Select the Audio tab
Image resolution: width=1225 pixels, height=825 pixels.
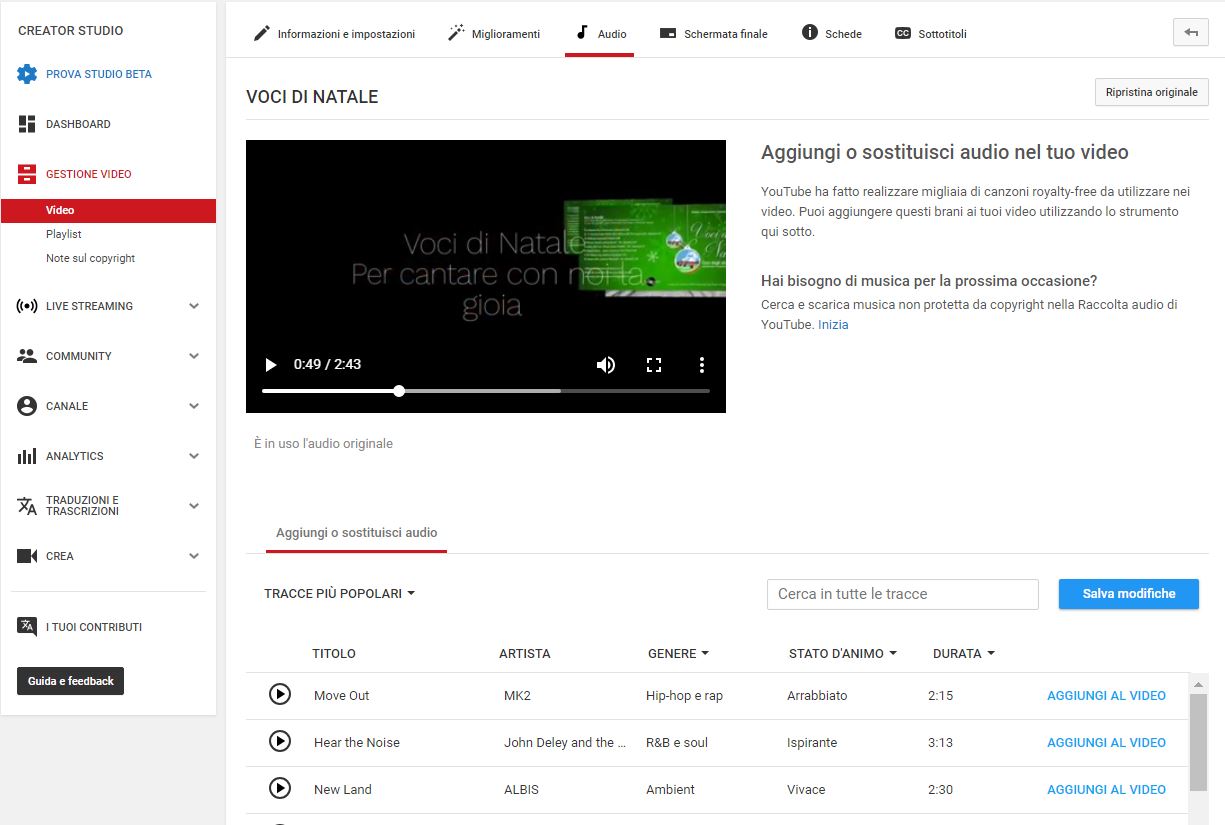pyautogui.click(x=600, y=34)
